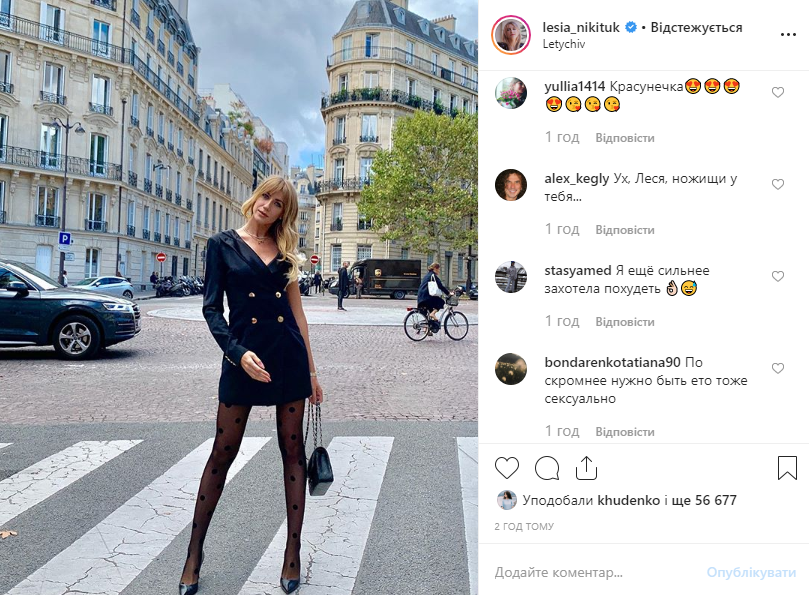Like stasyamed's comment heart

tap(778, 276)
